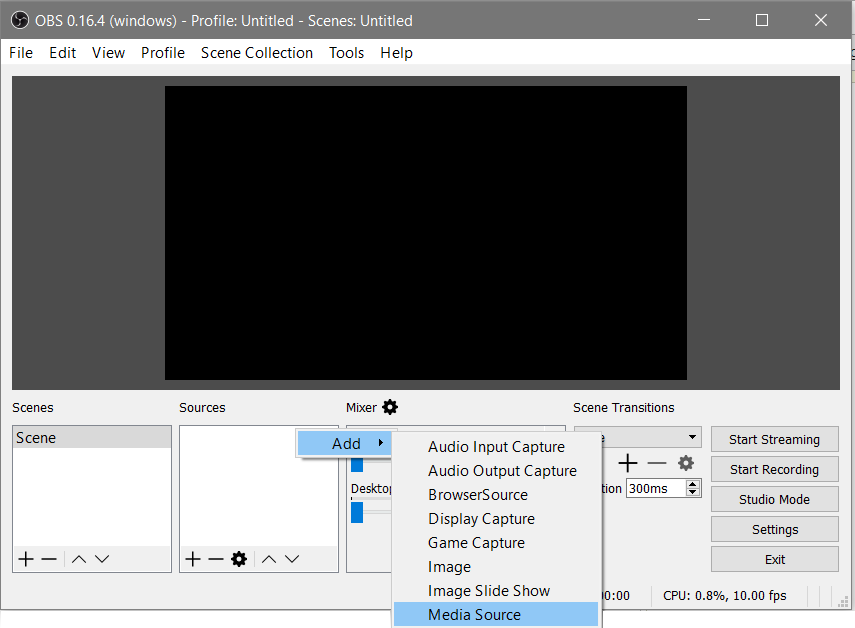Open transition properties with the Scene Transitions gear
This screenshot has height=628, width=855.
[686, 463]
